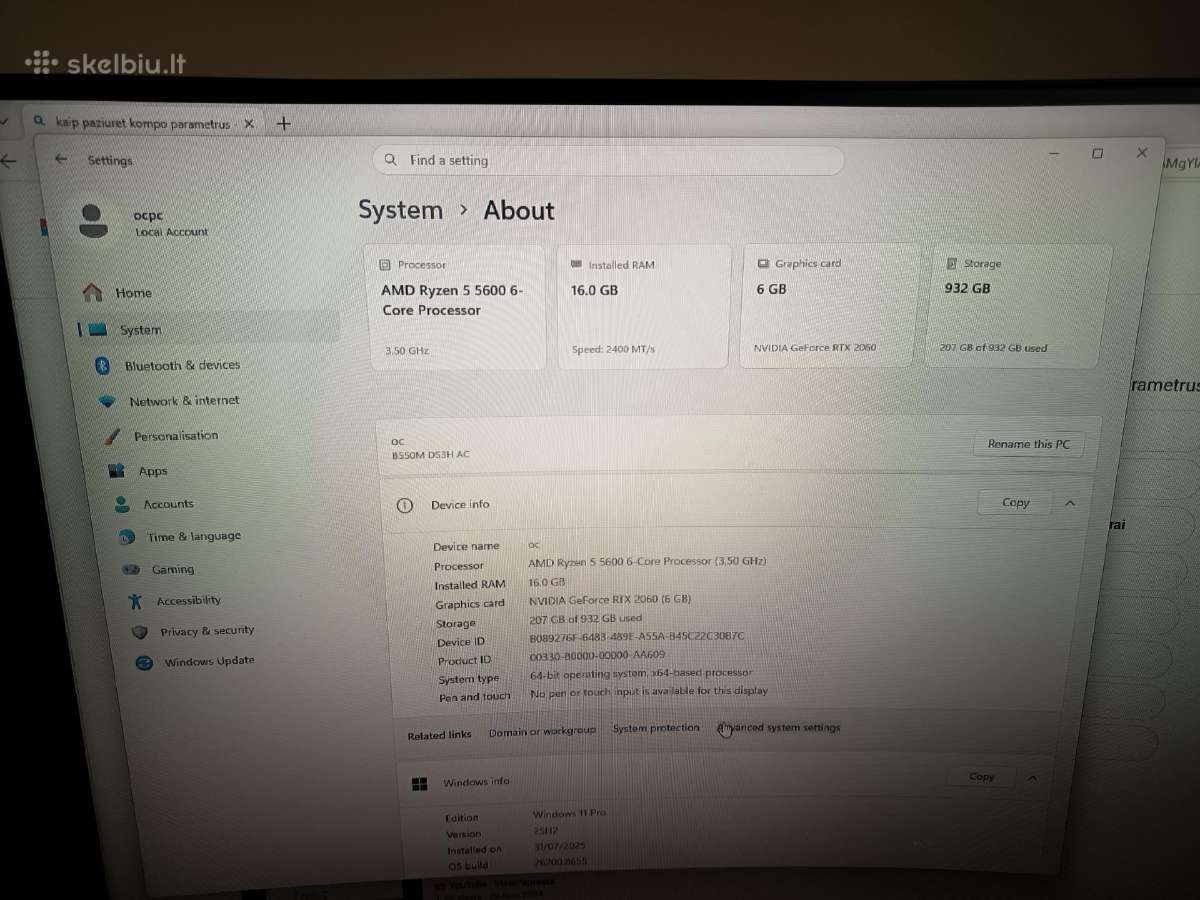Click the Windows logo icon beside Windows info
This screenshot has height=900, width=1200.
[420, 783]
